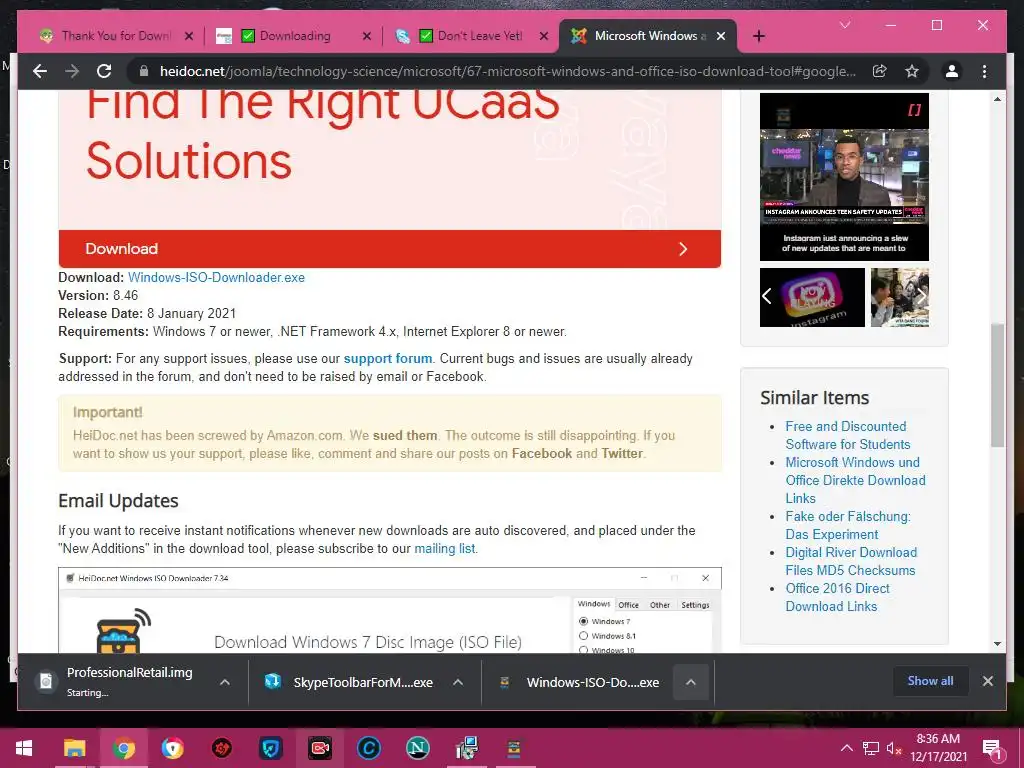1024x768 pixels.
Task: Select Windows 8.1 radio in tool screenshot
Action: pyautogui.click(x=584, y=635)
